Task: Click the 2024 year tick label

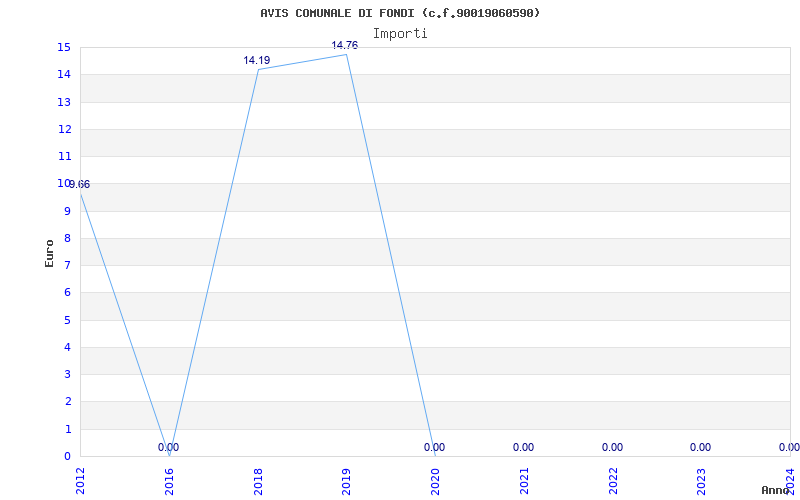Action: 790,481
